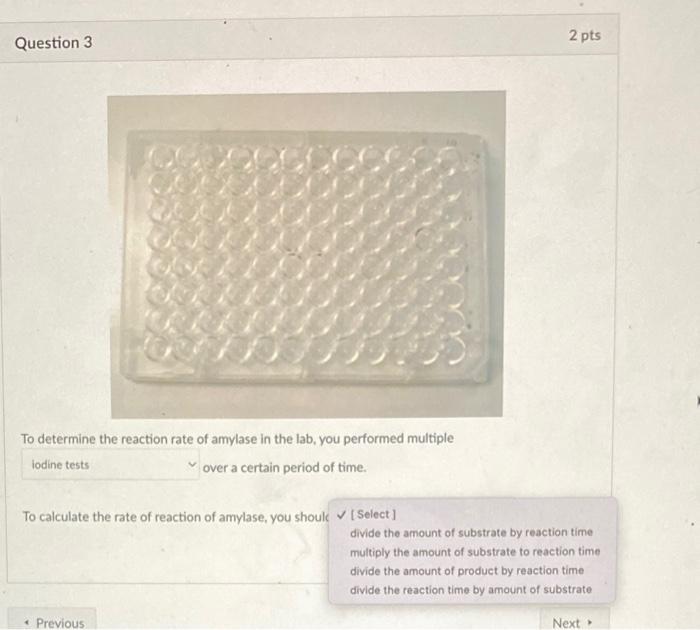Go to the Next question
Image resolution: width=700 pixels, height=630 pixels.
574,621
